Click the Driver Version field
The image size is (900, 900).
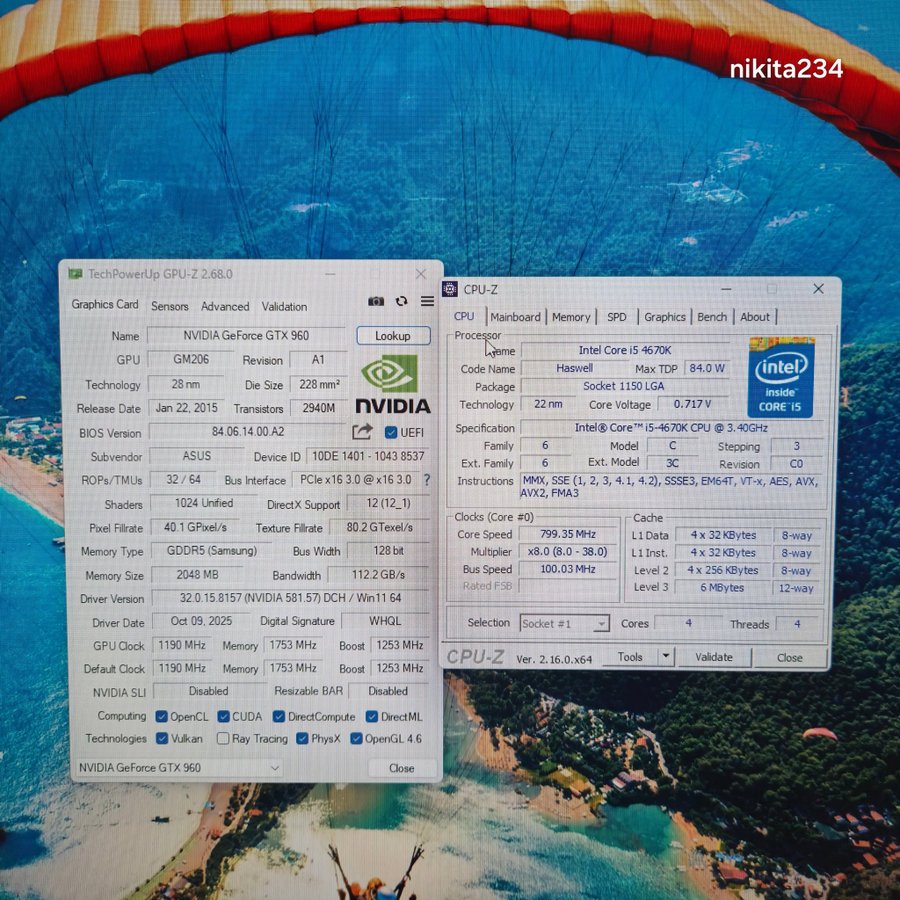click(x=290, y=599)
